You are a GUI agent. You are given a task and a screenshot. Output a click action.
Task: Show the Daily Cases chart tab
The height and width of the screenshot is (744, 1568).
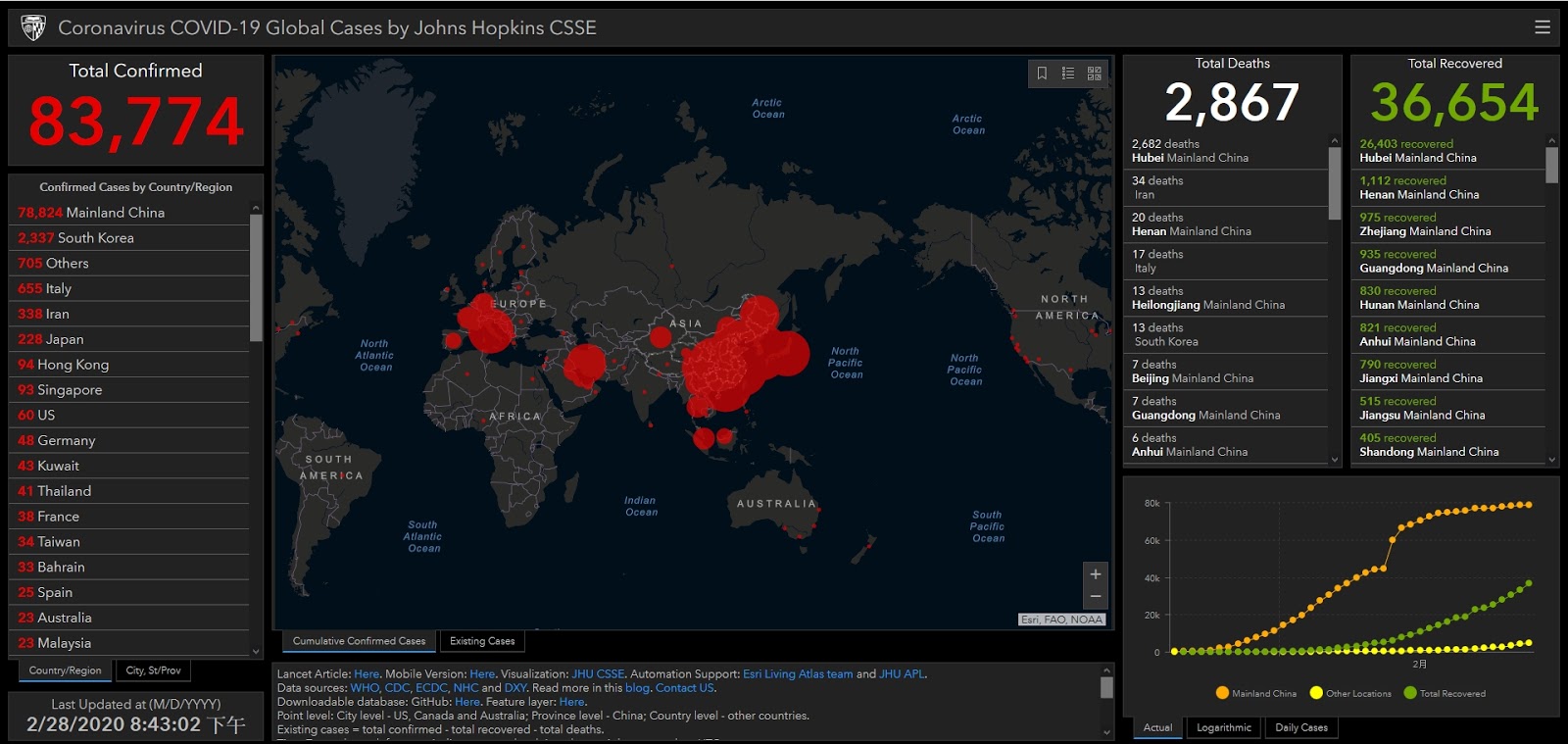click(x=1301, y=727)
